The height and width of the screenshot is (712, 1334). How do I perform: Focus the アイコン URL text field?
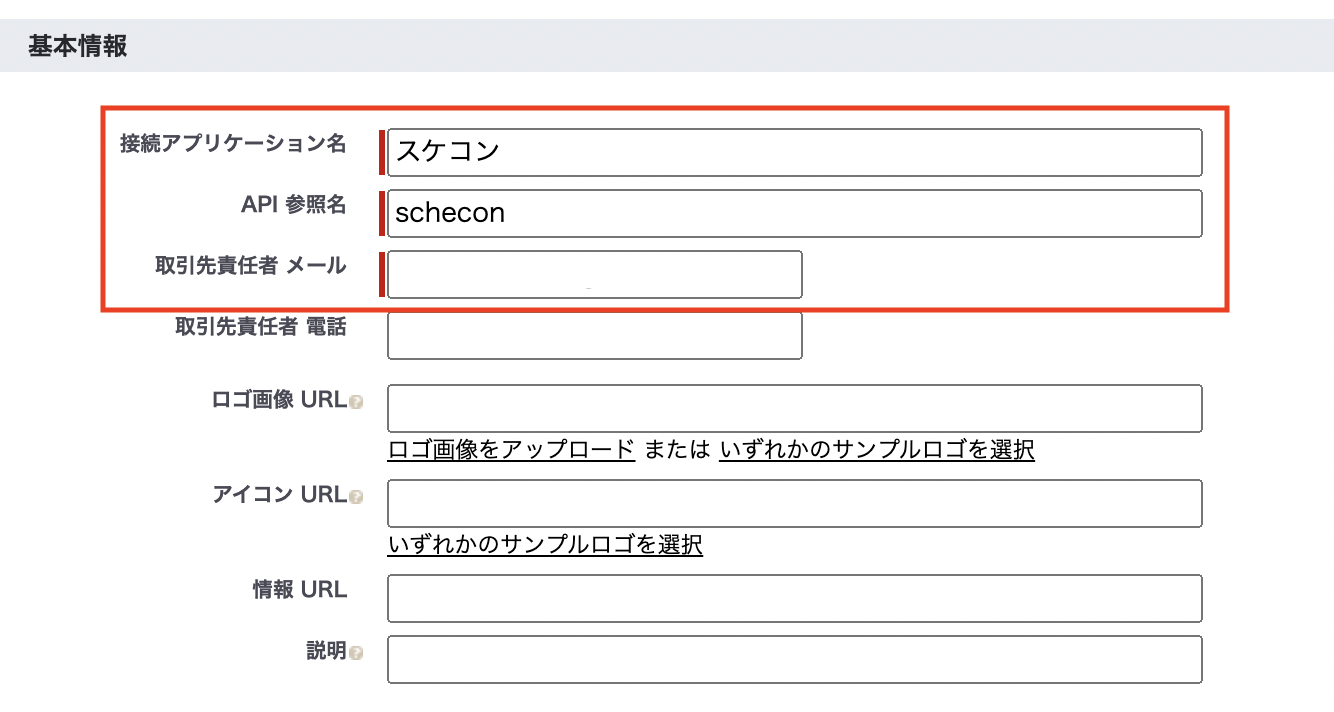(x=794, y=503)
